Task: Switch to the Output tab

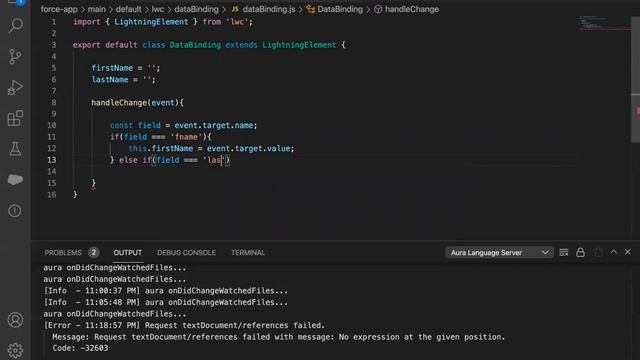Action: (x=127, y=253)
